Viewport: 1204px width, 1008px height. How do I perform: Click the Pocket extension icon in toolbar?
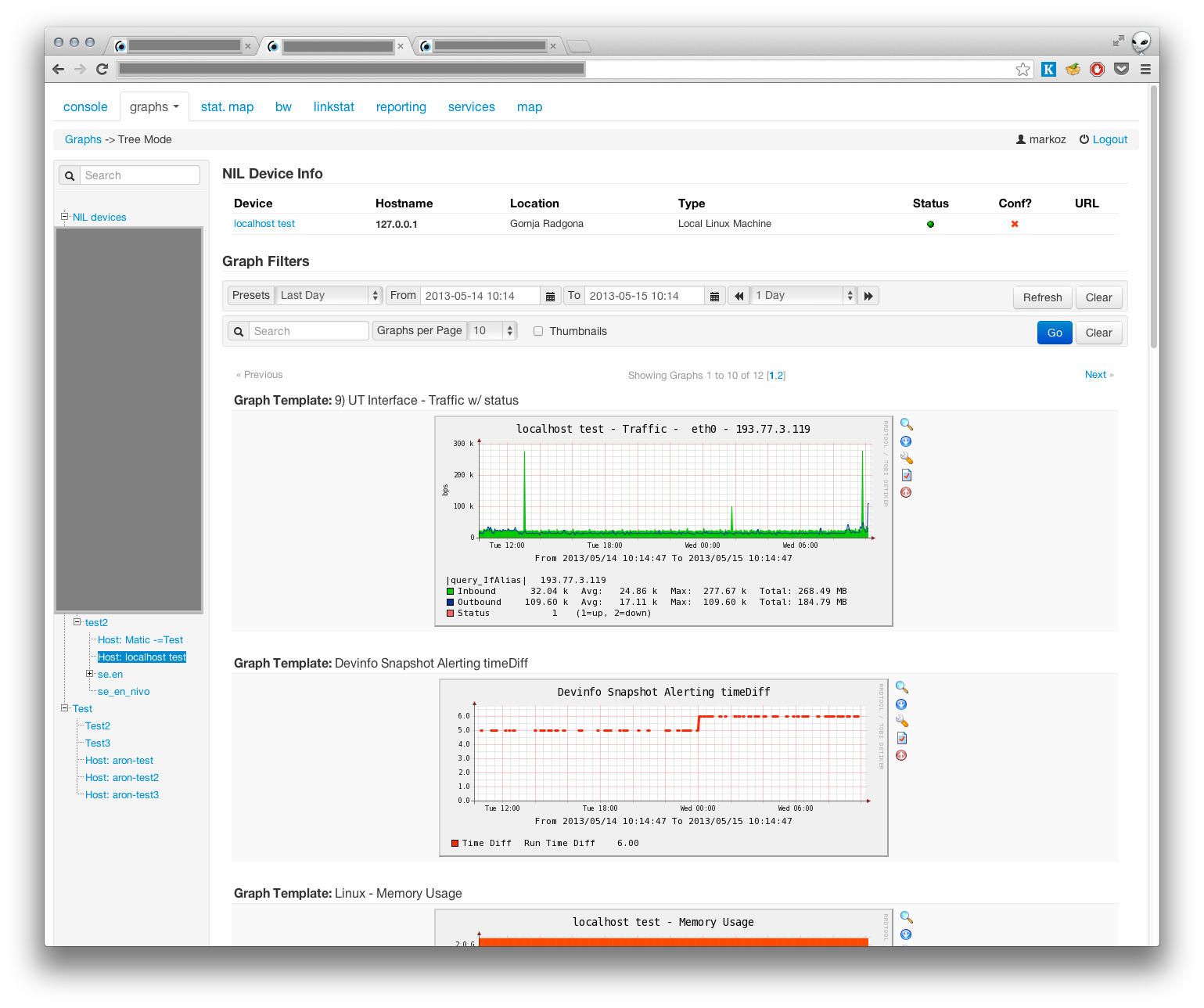tap(1121, 69)
